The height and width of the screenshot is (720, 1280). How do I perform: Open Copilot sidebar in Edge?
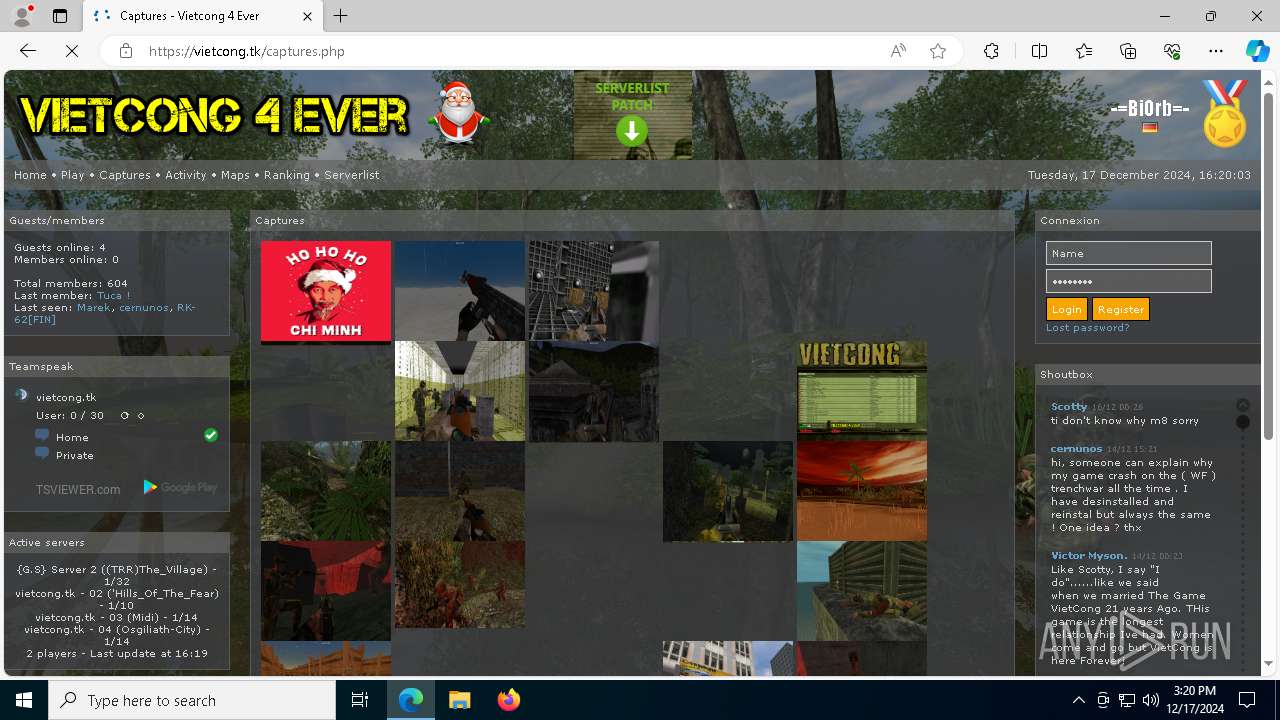[1257, 51]
